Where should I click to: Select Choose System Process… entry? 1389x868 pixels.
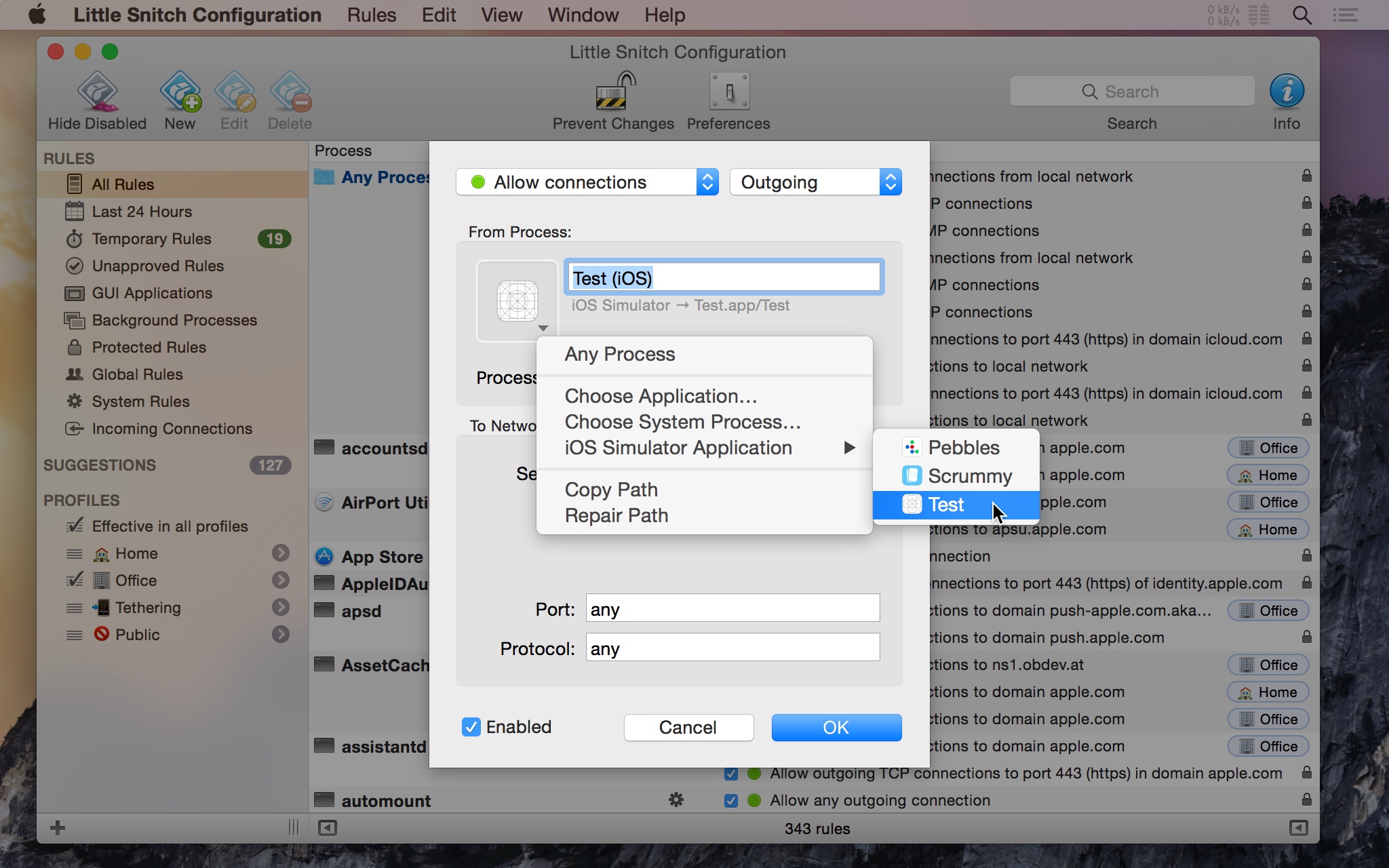coord(705,422)
